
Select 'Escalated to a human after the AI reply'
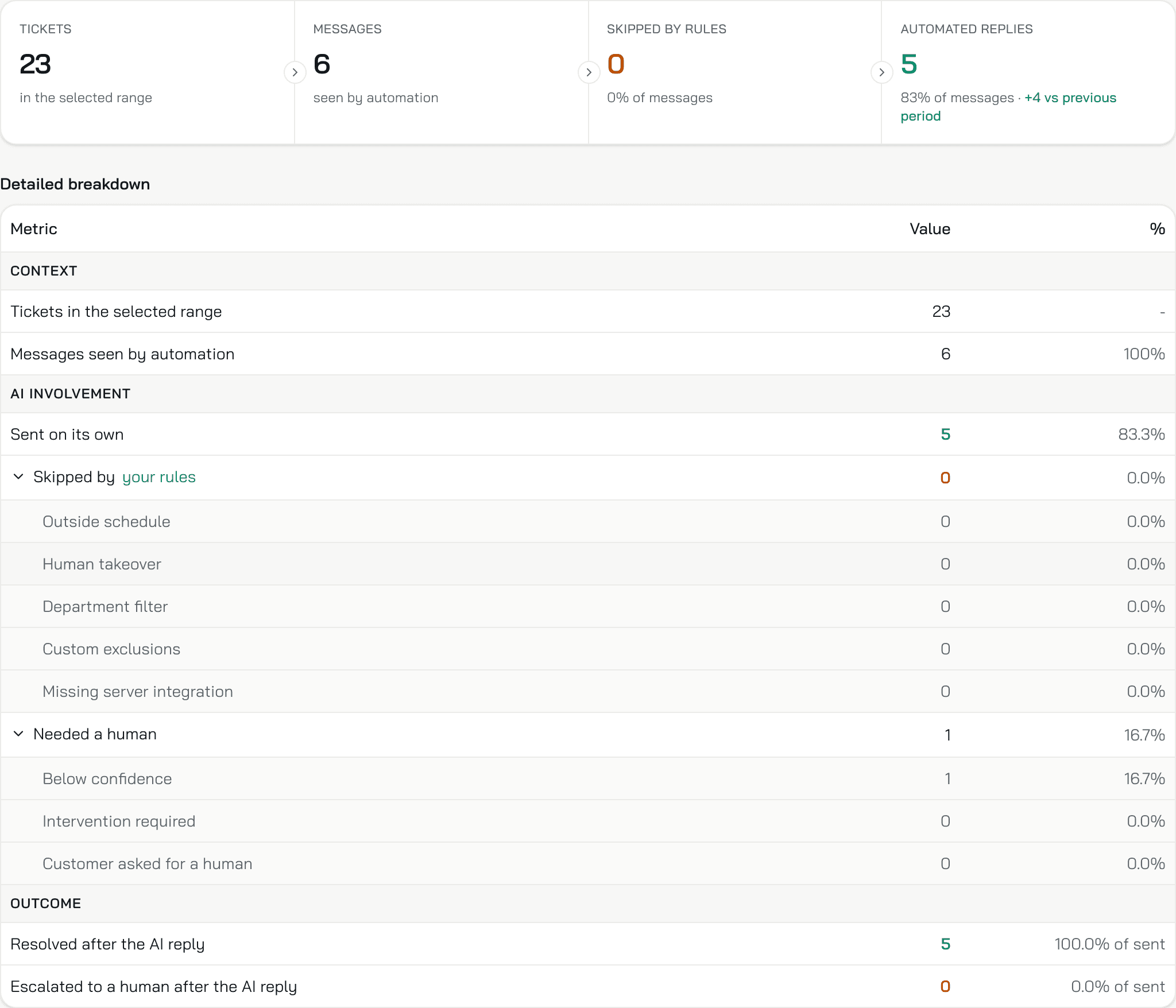click(x=588, y=987)
